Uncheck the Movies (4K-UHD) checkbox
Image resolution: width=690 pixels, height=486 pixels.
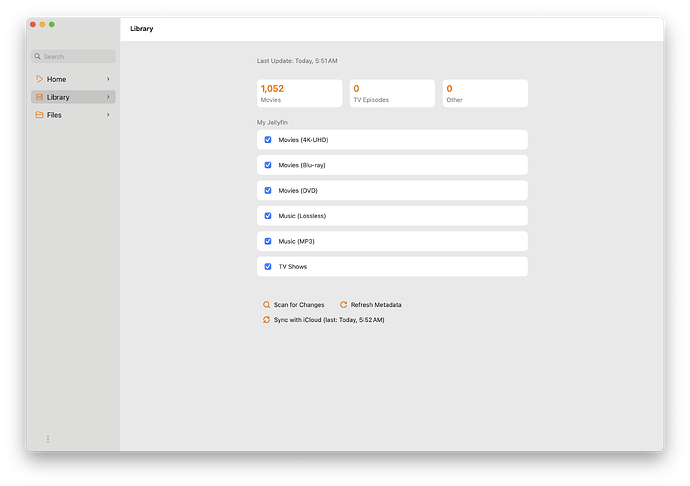coord(268,140)
